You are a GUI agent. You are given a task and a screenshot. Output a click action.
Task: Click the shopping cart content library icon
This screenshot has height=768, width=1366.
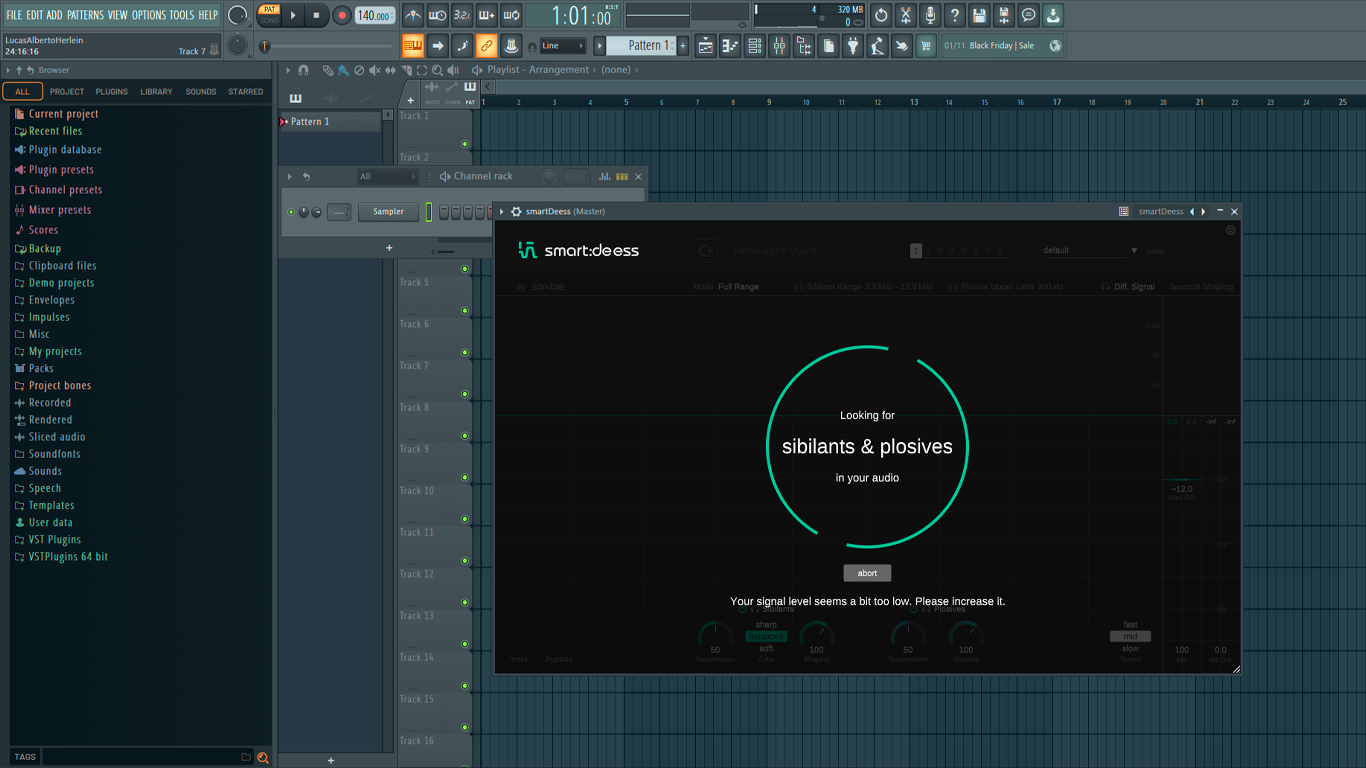[927, 45]
